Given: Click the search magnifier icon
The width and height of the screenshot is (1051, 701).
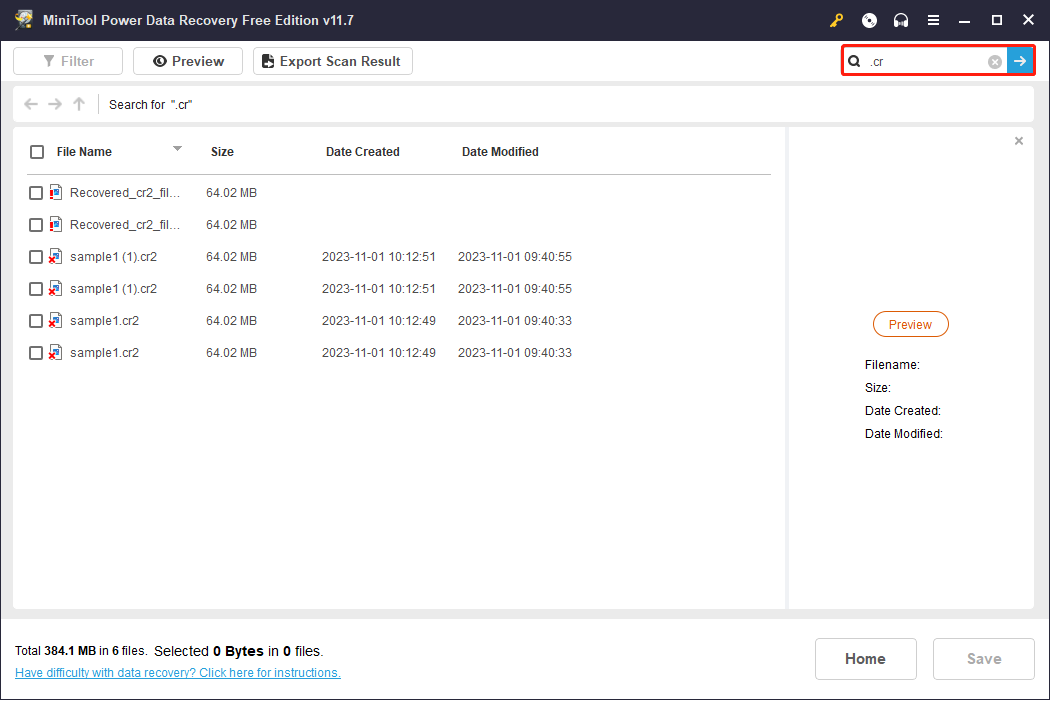Looking at the screenshot, I should (855, 61).
